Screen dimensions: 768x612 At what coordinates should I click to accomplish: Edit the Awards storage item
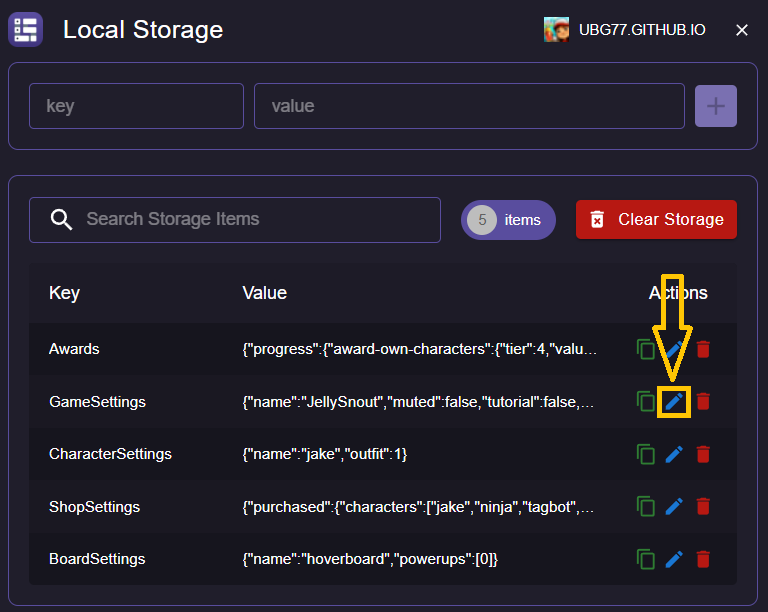tap(675, 349)
